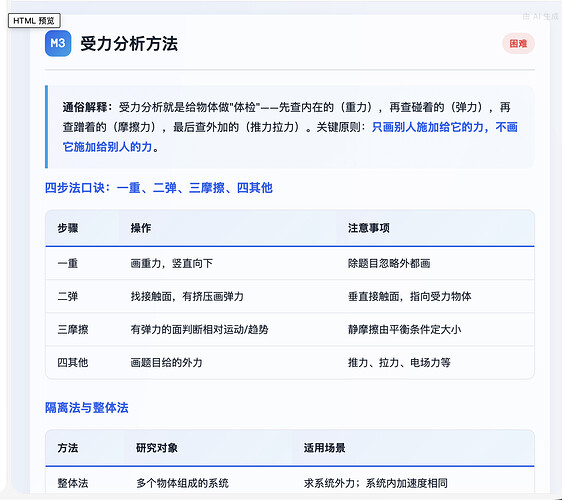Click cell 多个物体组成的系统
The image size is (562, 500).
(182, 483)
